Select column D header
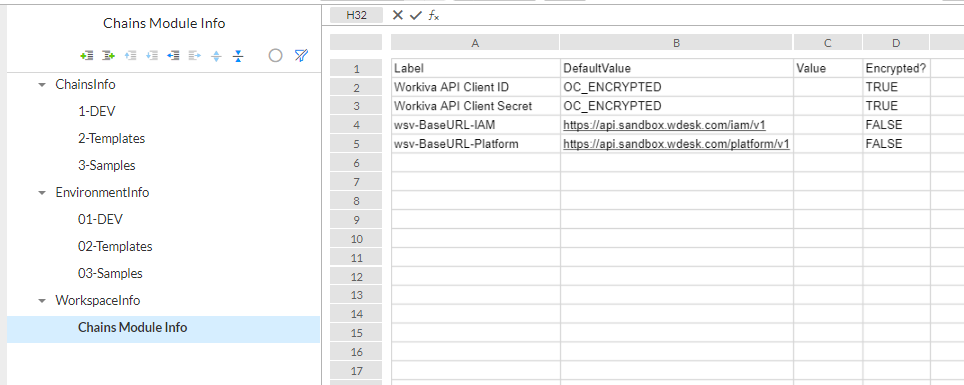This screenshot has width=964, height=385. 896,42
